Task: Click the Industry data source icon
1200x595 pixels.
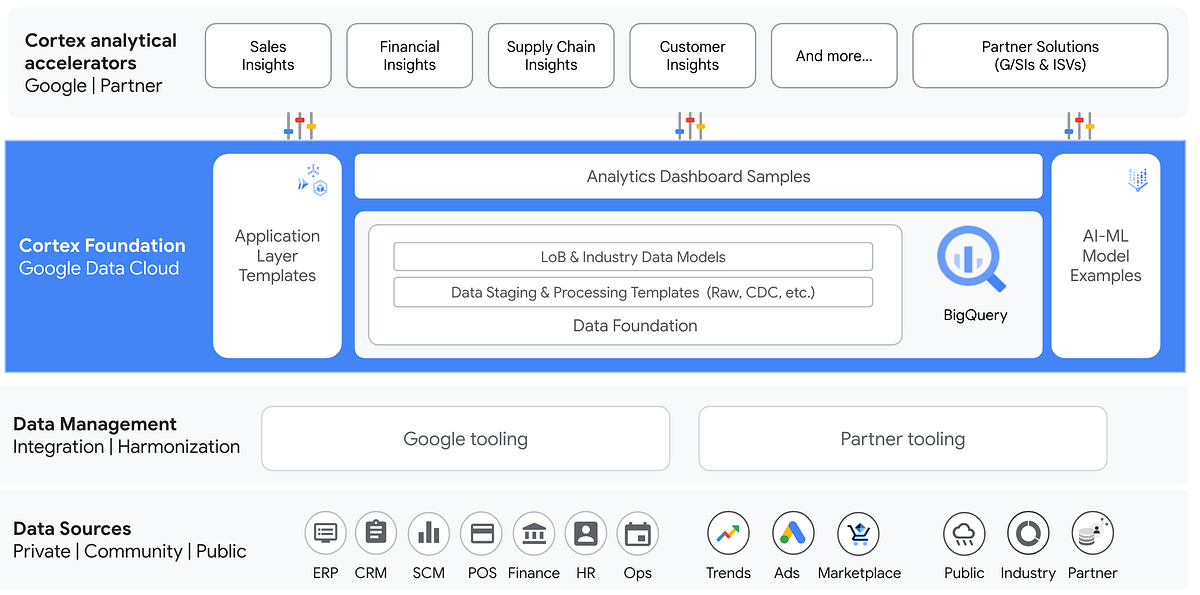Action: click(1028, 533)
